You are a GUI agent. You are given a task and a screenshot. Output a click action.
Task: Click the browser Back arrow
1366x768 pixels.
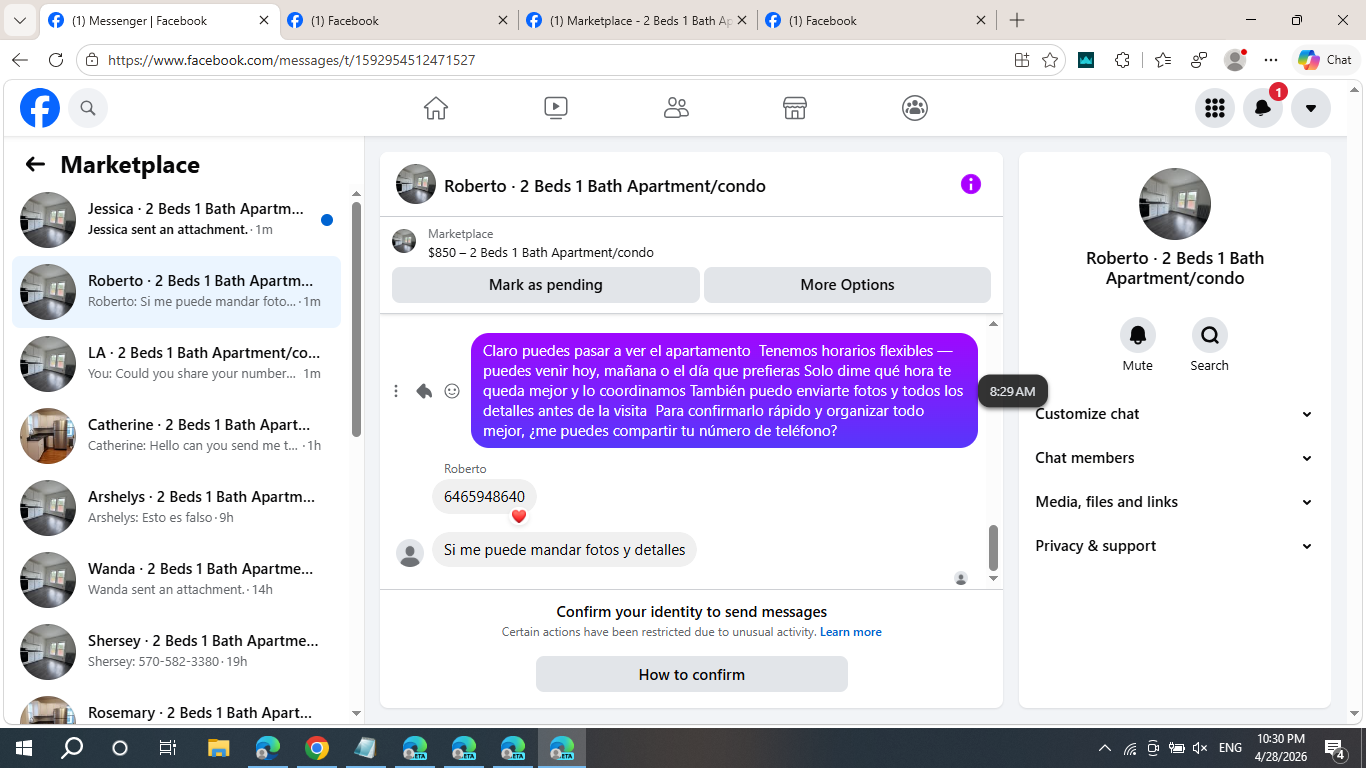(20, 60)
